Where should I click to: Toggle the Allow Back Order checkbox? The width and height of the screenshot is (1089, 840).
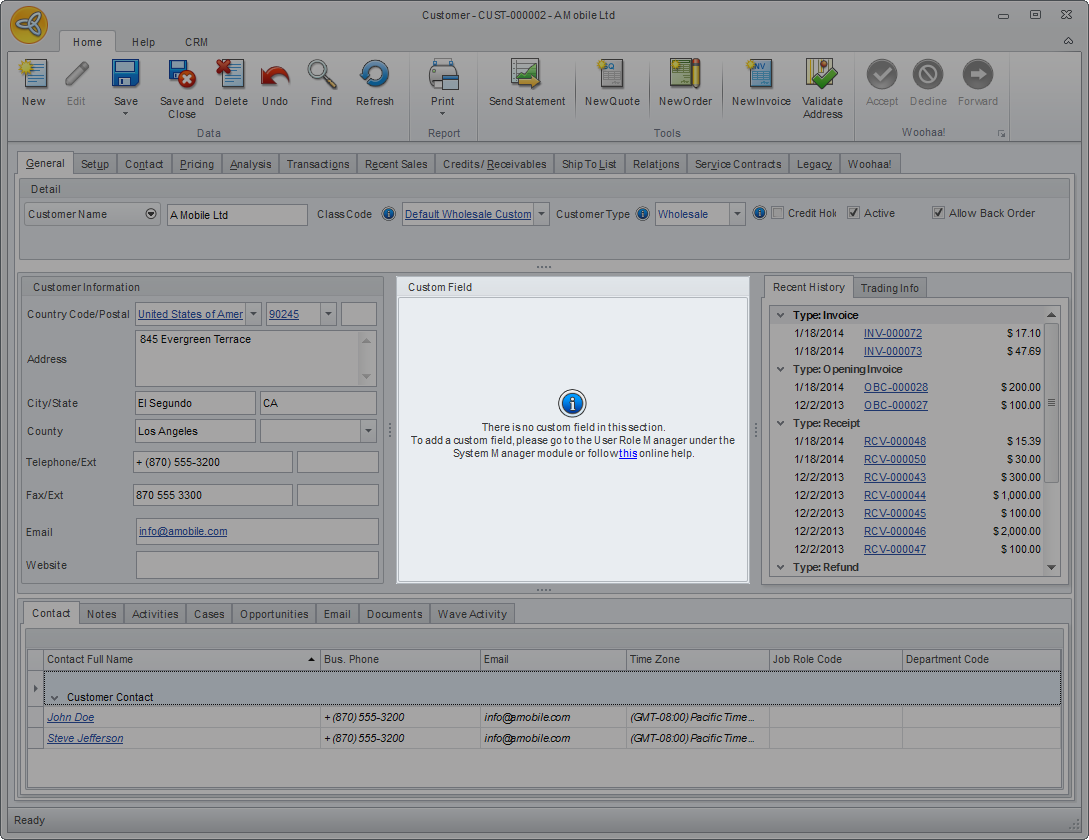pyautogui.click(x=938, y=213)
